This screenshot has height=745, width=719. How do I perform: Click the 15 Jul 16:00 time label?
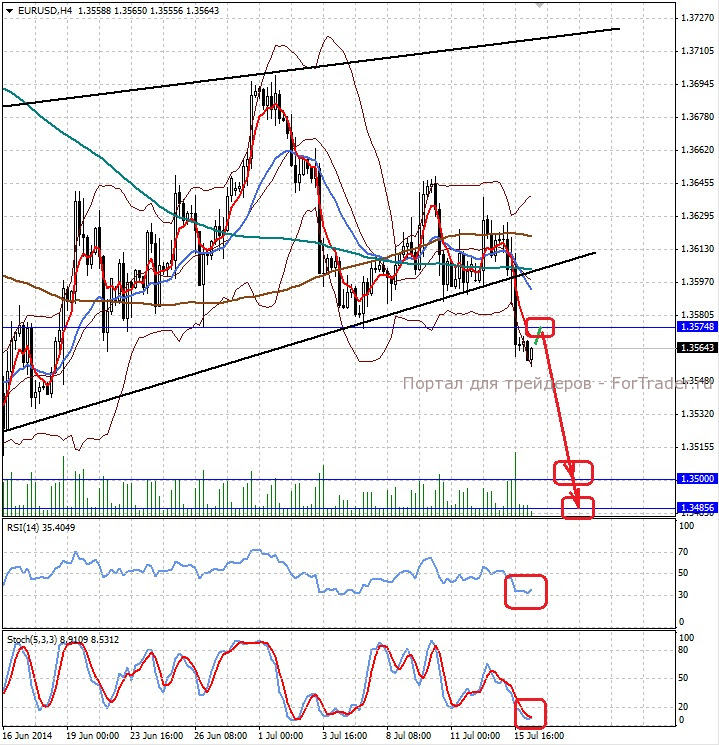click(539, 735)
